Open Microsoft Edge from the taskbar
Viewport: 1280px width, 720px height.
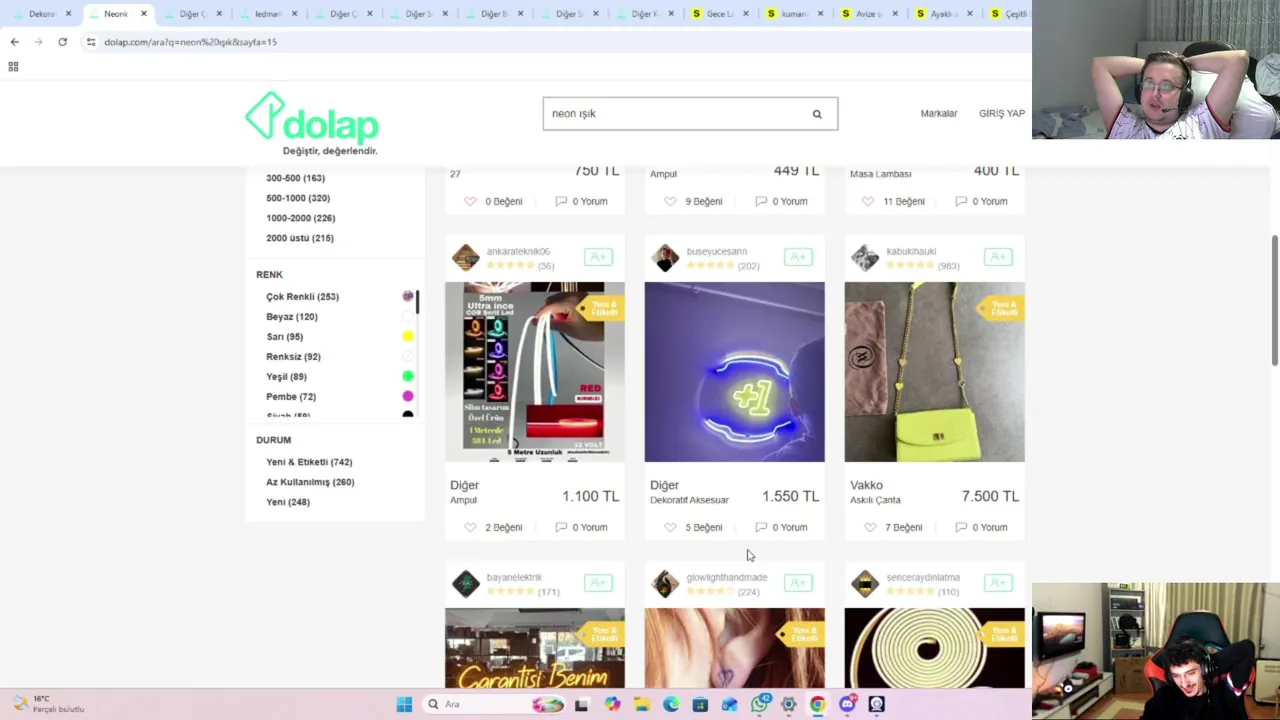(x=670, y=704)
